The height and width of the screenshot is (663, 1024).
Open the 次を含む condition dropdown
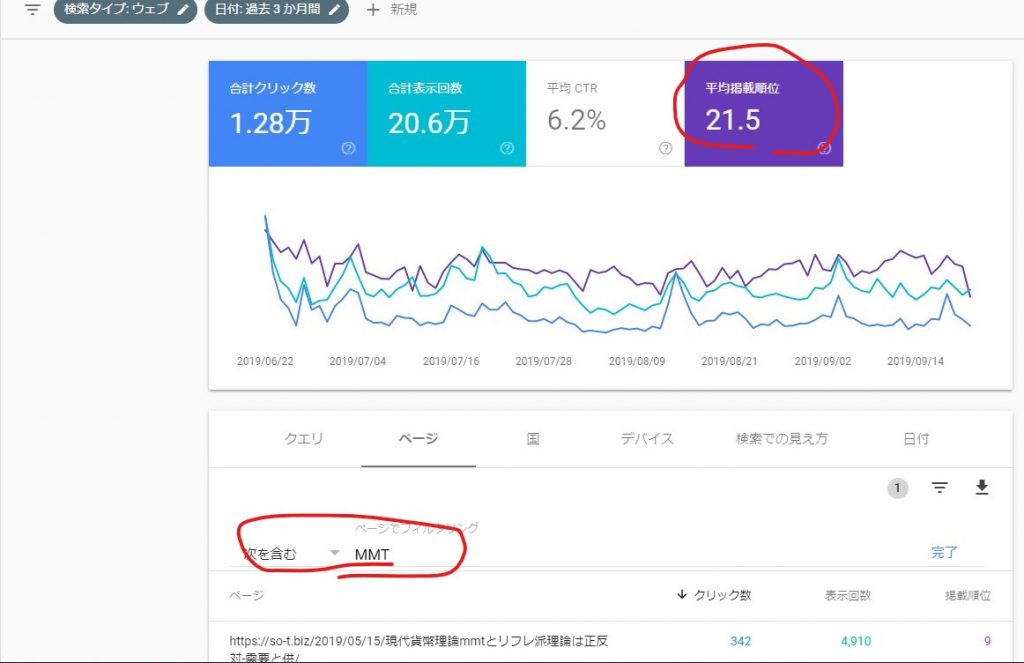(291, 554)
